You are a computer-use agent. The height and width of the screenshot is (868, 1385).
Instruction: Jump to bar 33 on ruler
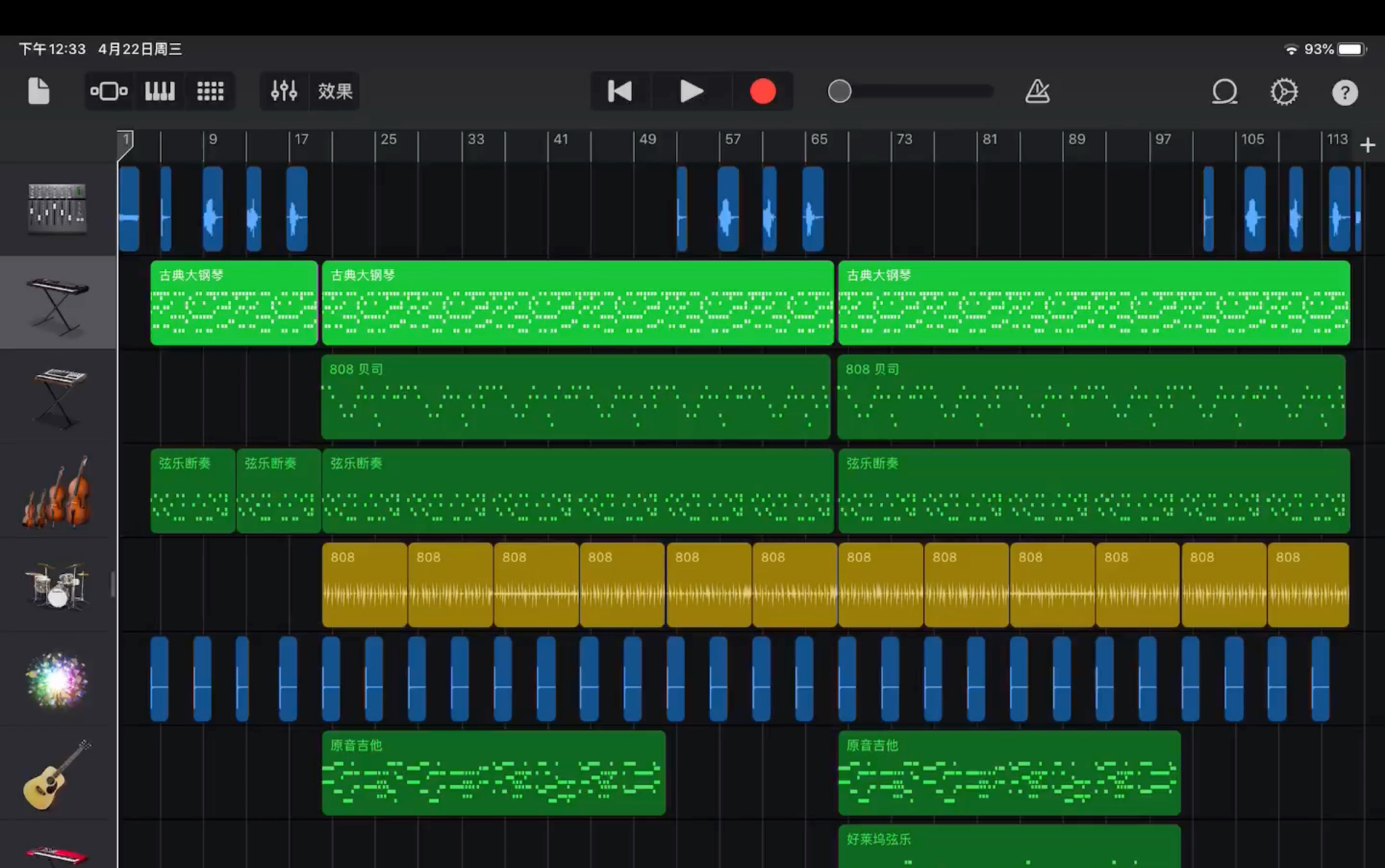(475, 139)
